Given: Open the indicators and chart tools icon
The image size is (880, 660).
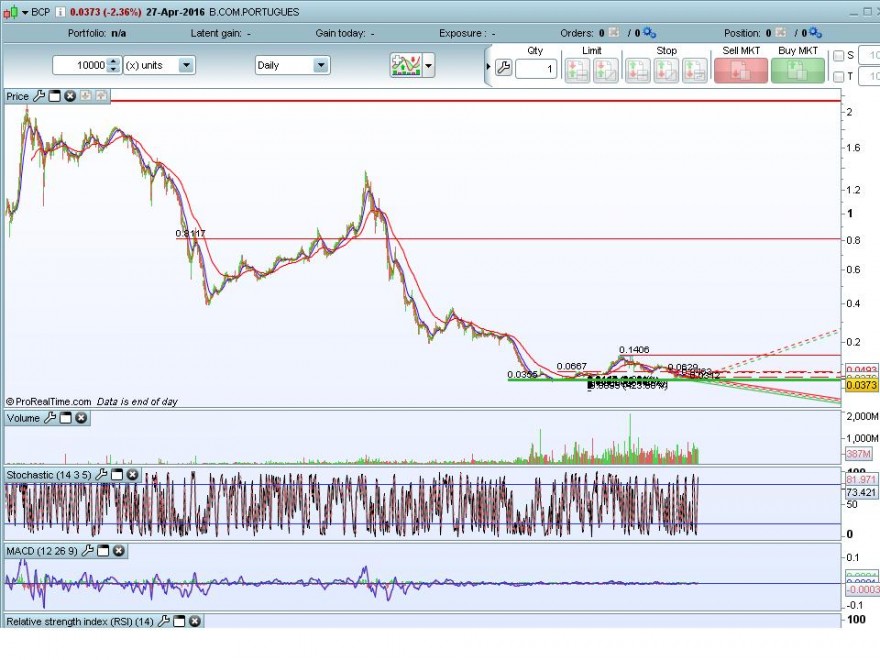Looking at the screenshot, I should [406, 66].
